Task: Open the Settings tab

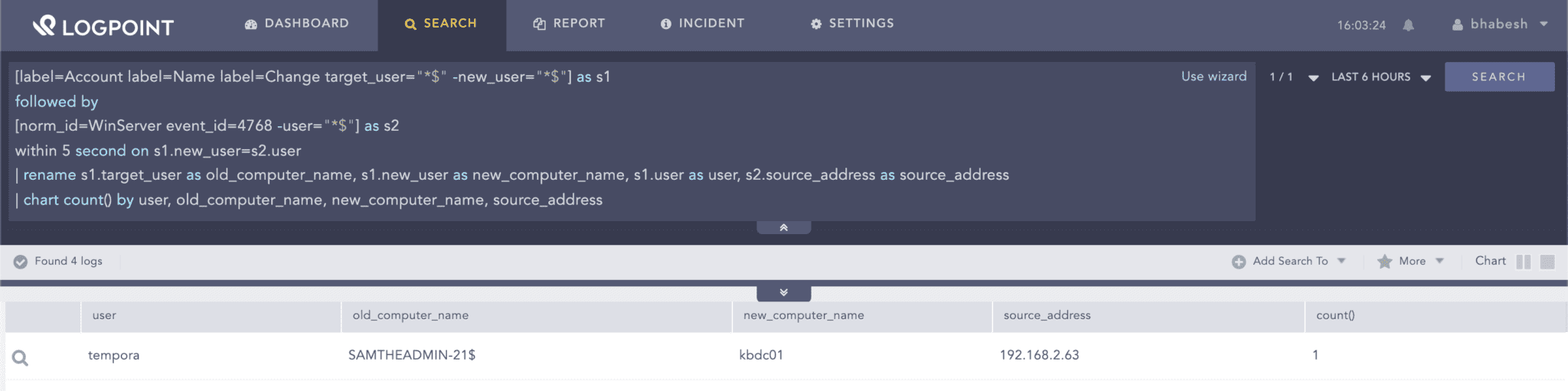Action: pyautogui.click(x=852, y=24)
